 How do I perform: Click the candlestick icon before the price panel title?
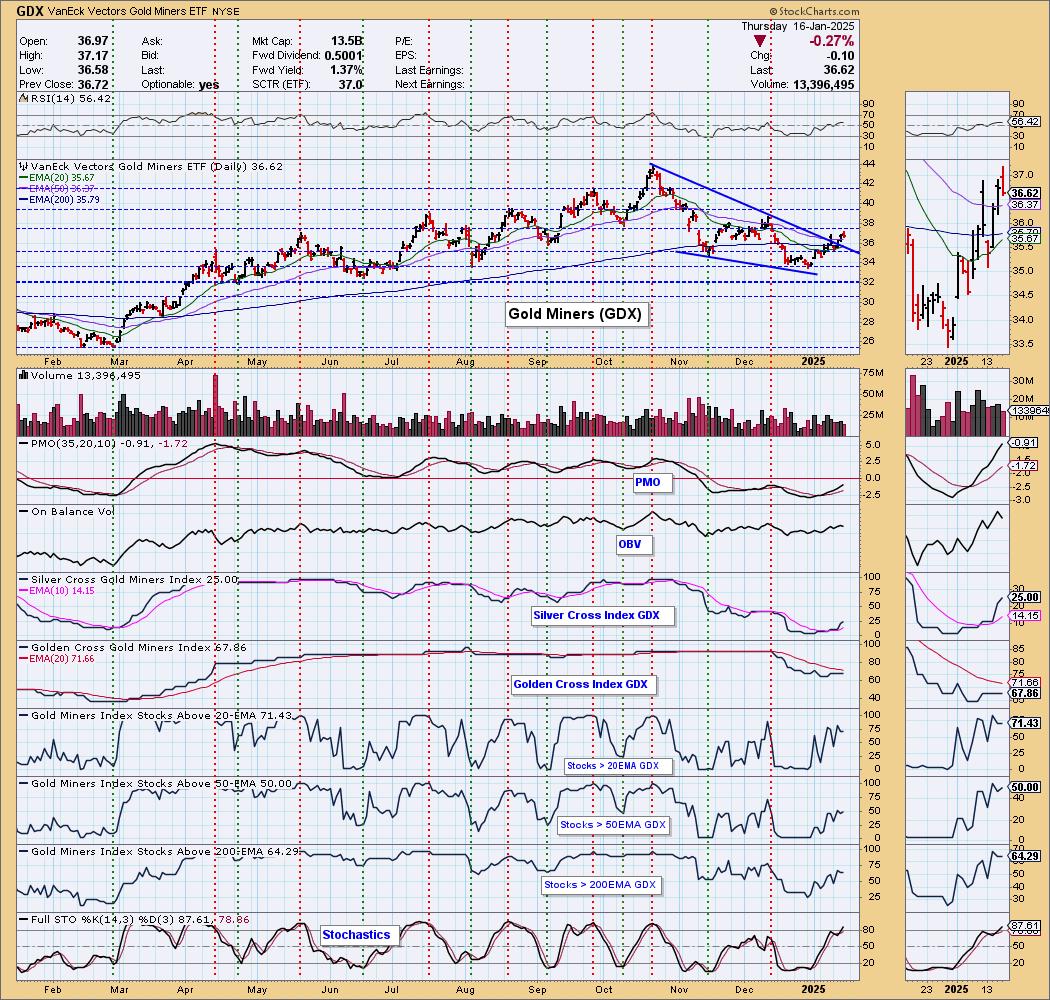click(24, 166)
